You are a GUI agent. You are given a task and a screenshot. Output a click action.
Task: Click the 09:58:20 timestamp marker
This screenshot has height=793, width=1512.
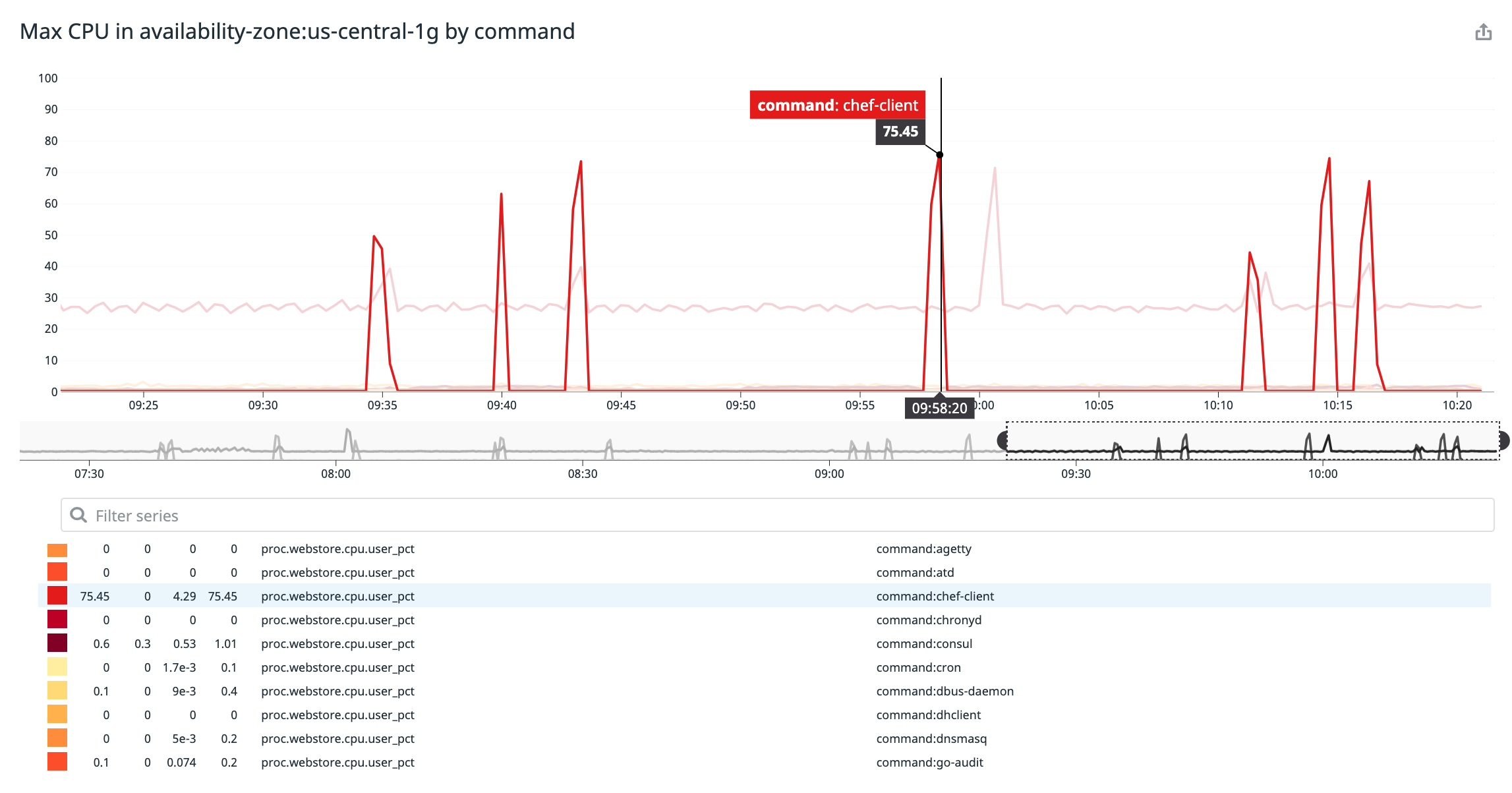(940, 409)
